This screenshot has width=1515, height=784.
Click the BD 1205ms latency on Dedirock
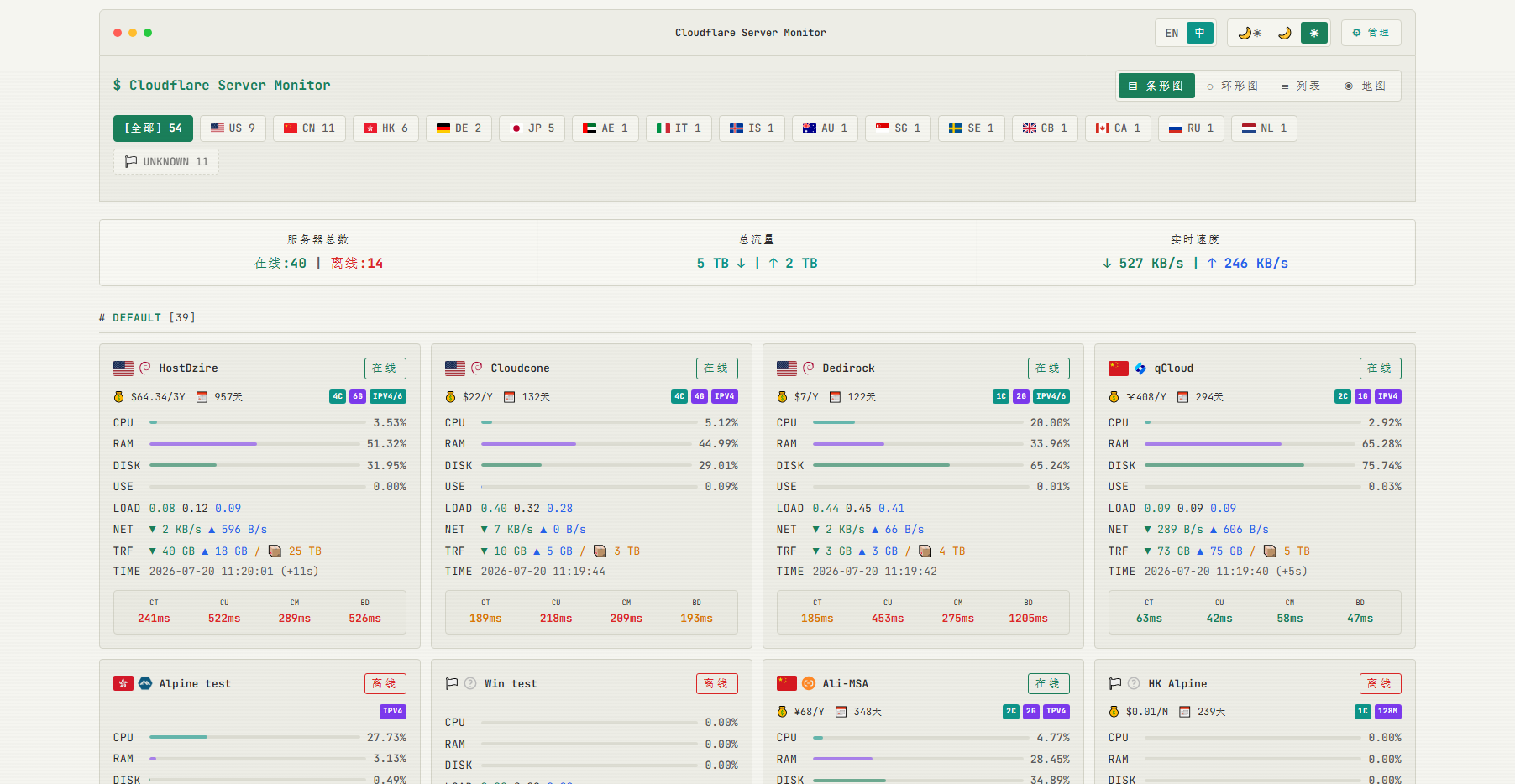1028,612
